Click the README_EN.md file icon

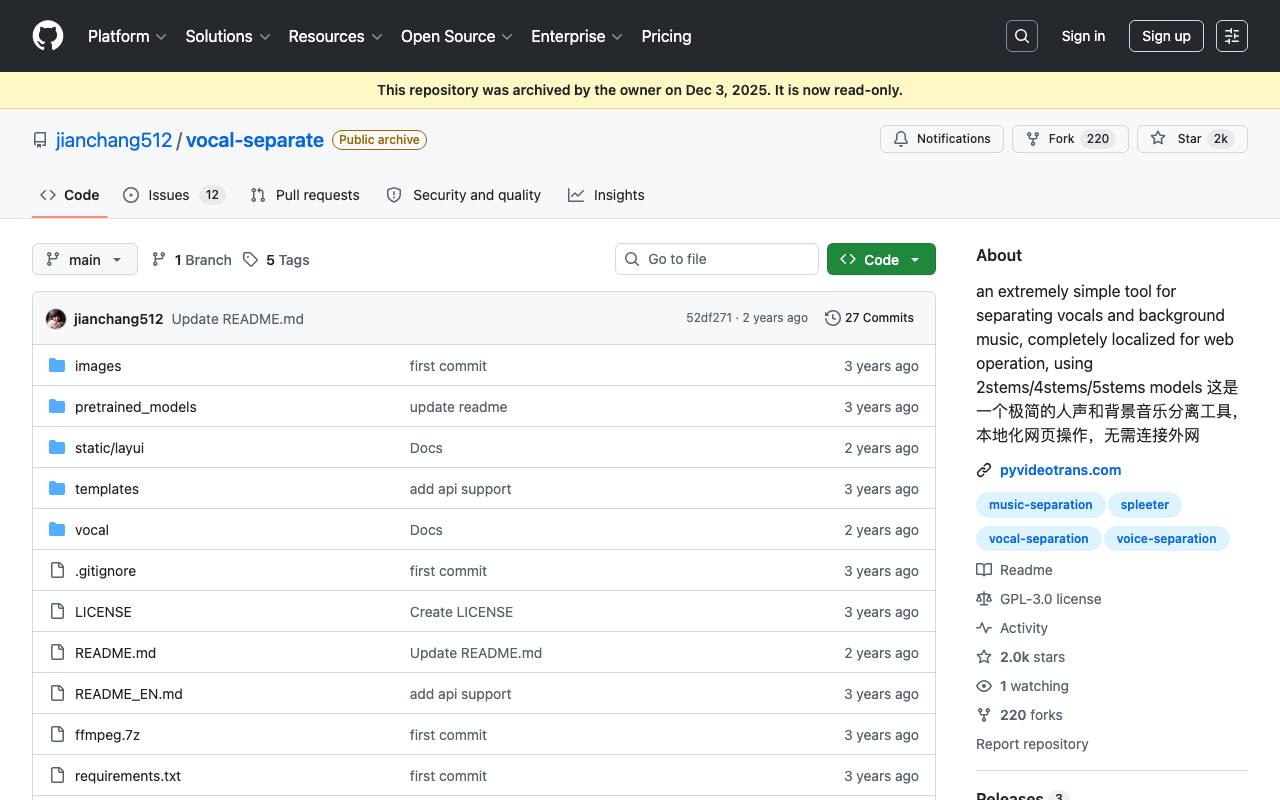(57, 694)
